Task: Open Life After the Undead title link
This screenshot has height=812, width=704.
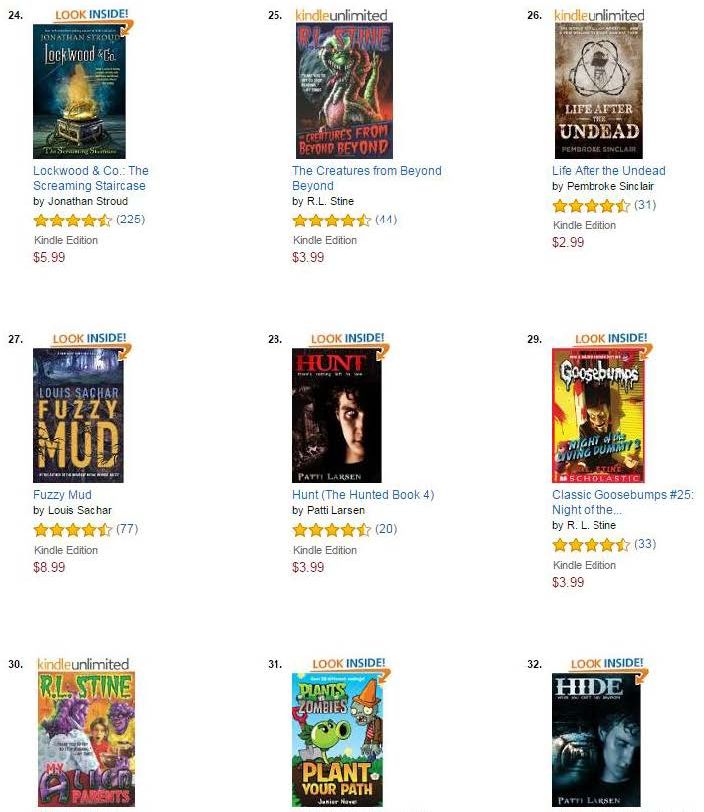Action: [609, 170]
